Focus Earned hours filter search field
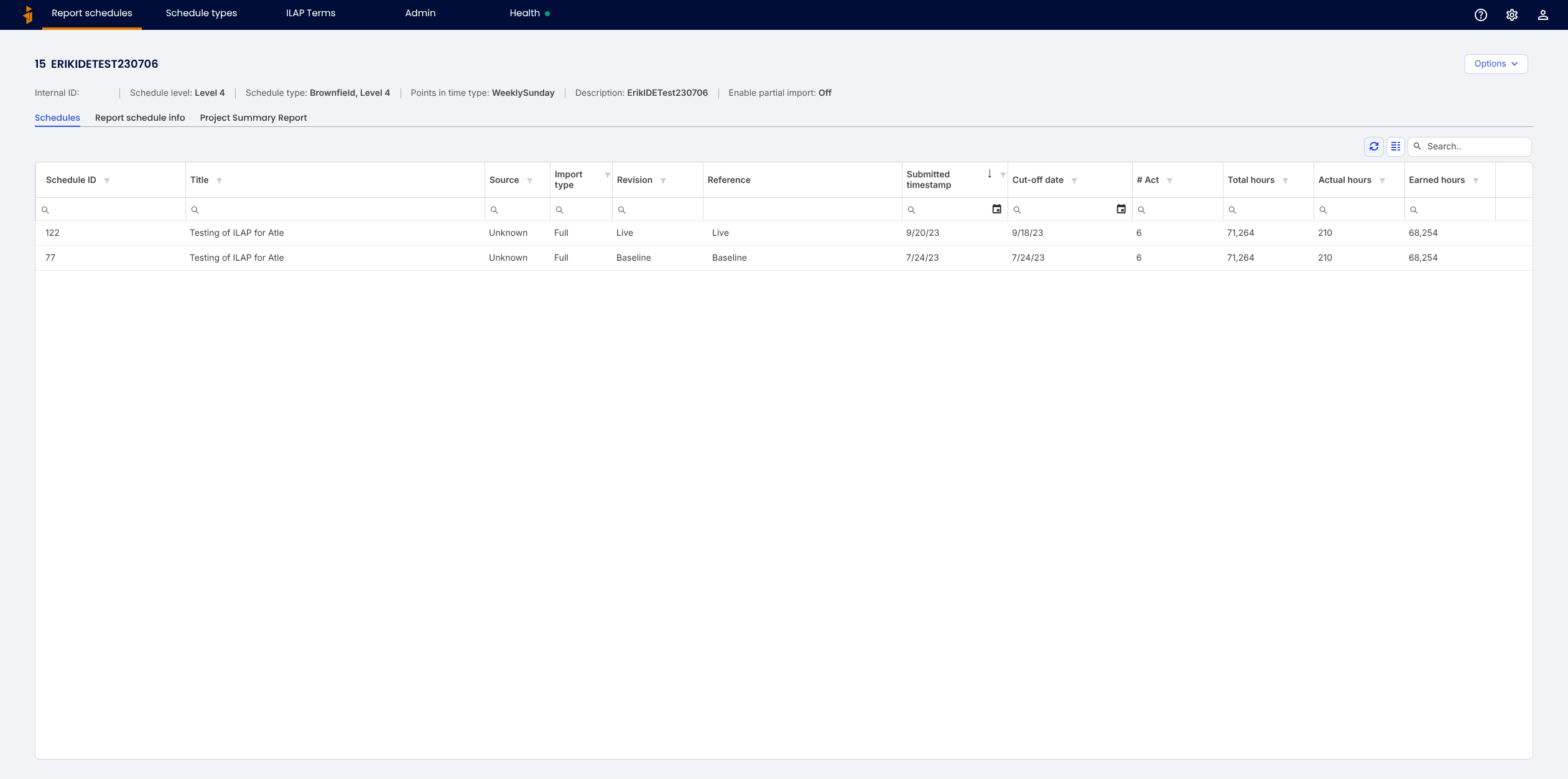The width and height of the screenshot is (1568, 779). point(1450,210)
